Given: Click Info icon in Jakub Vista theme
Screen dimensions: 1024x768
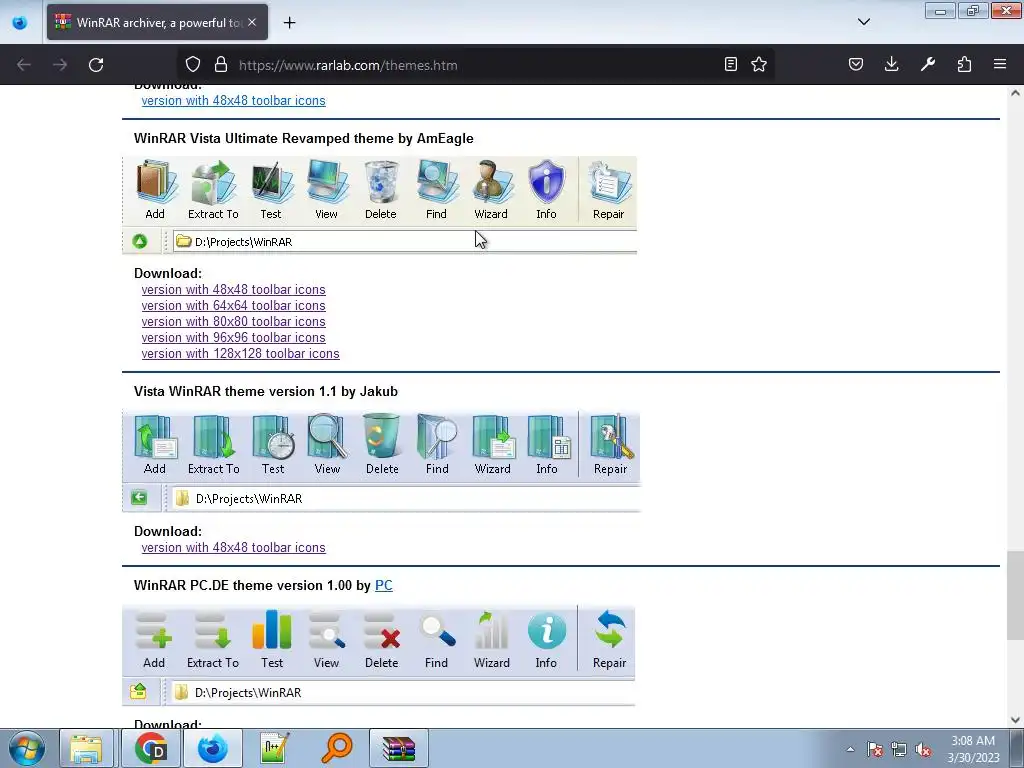Looking at the screenshot, I should 549,436.
